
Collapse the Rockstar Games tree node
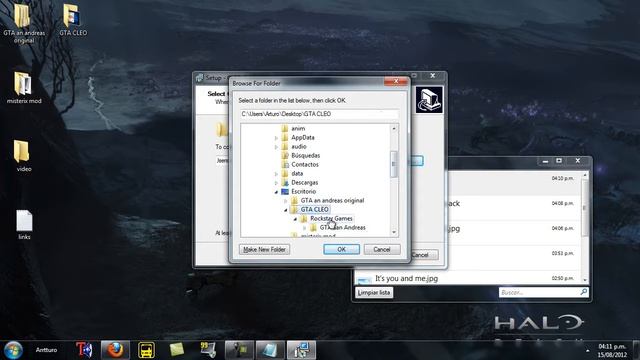coord(295,219)
